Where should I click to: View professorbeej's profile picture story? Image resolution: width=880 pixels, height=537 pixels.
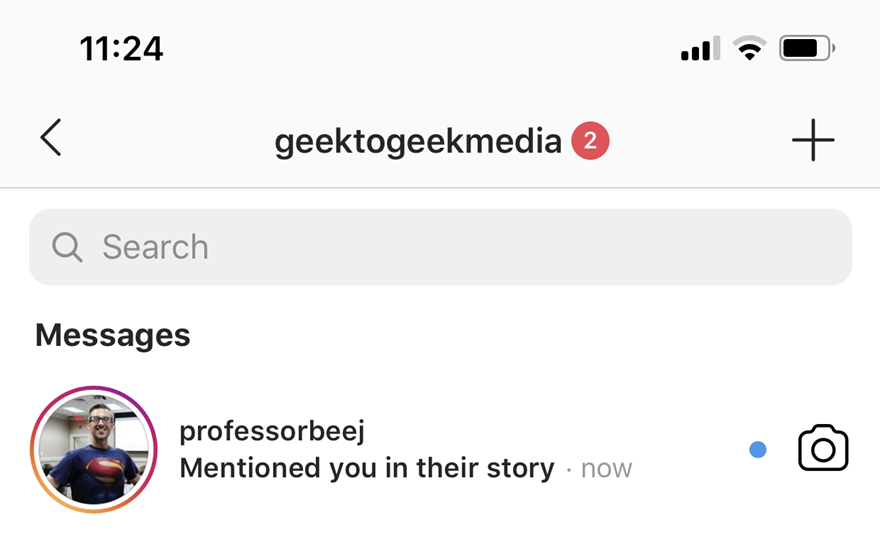click(94, 449)
